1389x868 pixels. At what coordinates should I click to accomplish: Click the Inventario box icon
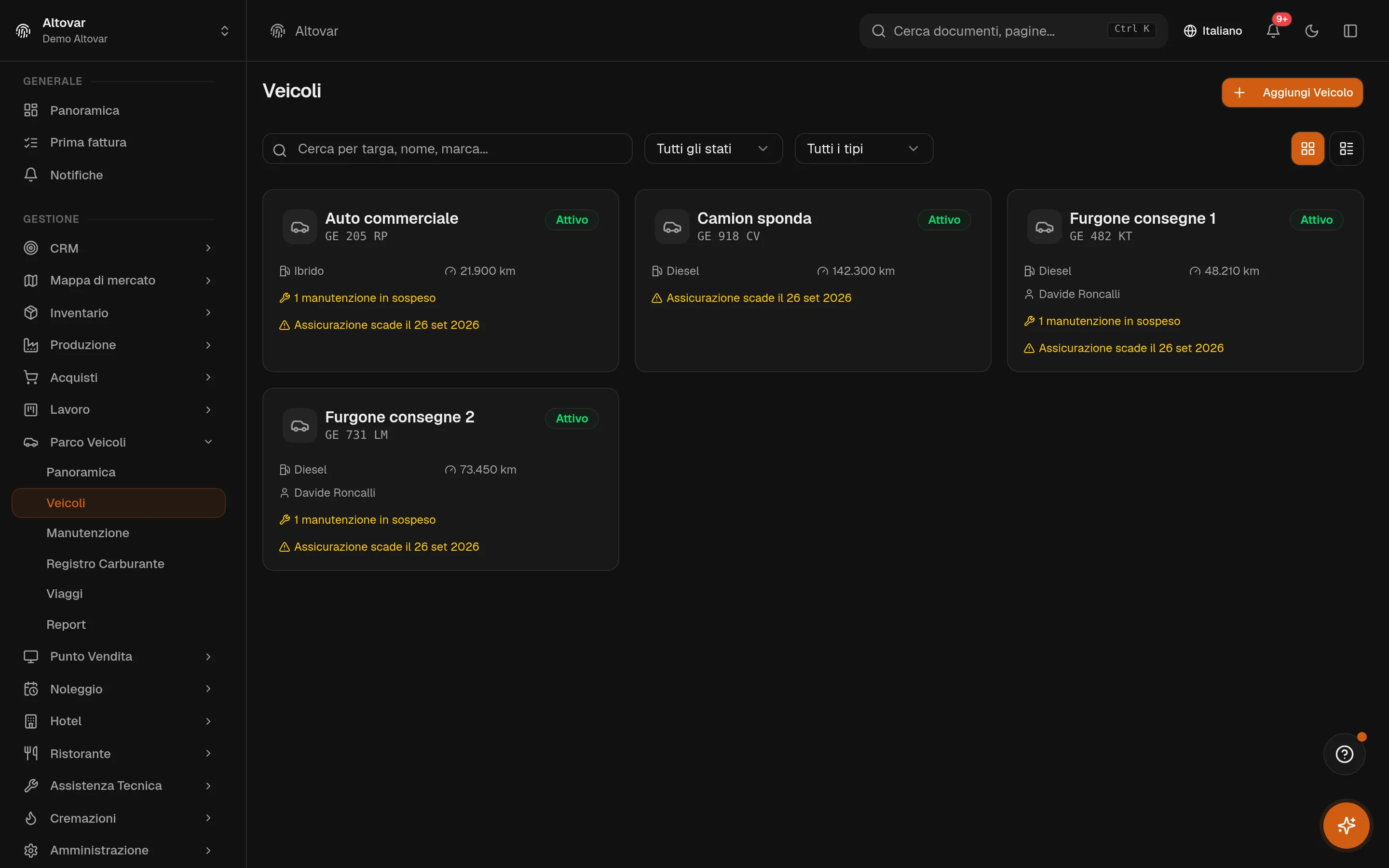pos(31,312)
